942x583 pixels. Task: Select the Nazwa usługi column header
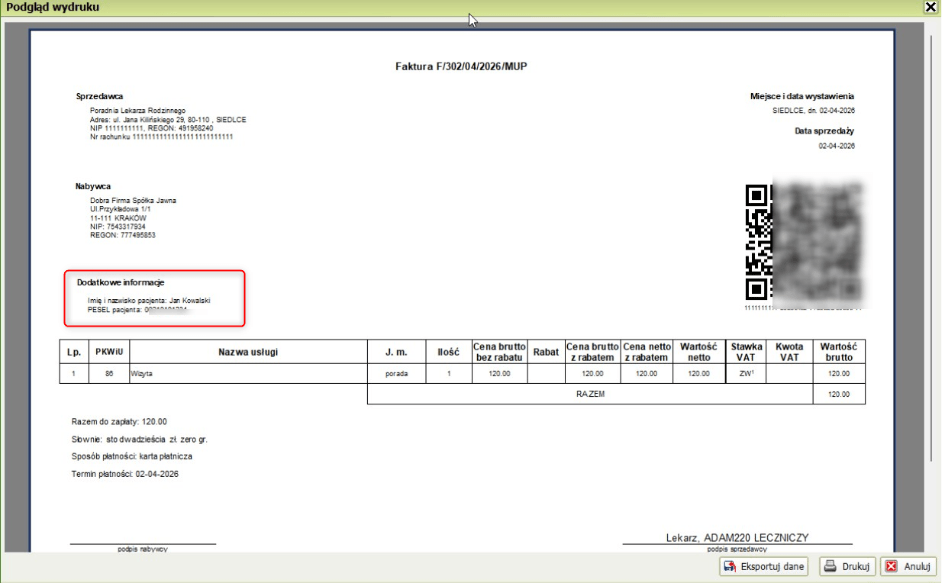pos(249,352)
